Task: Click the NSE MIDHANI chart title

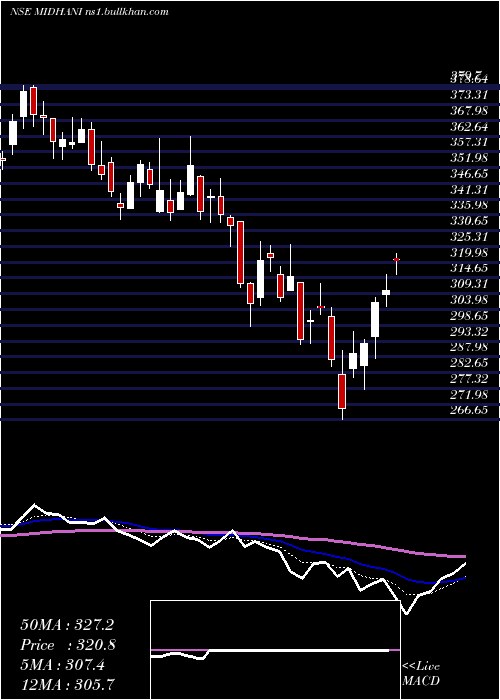Action: tap(89, 12)
